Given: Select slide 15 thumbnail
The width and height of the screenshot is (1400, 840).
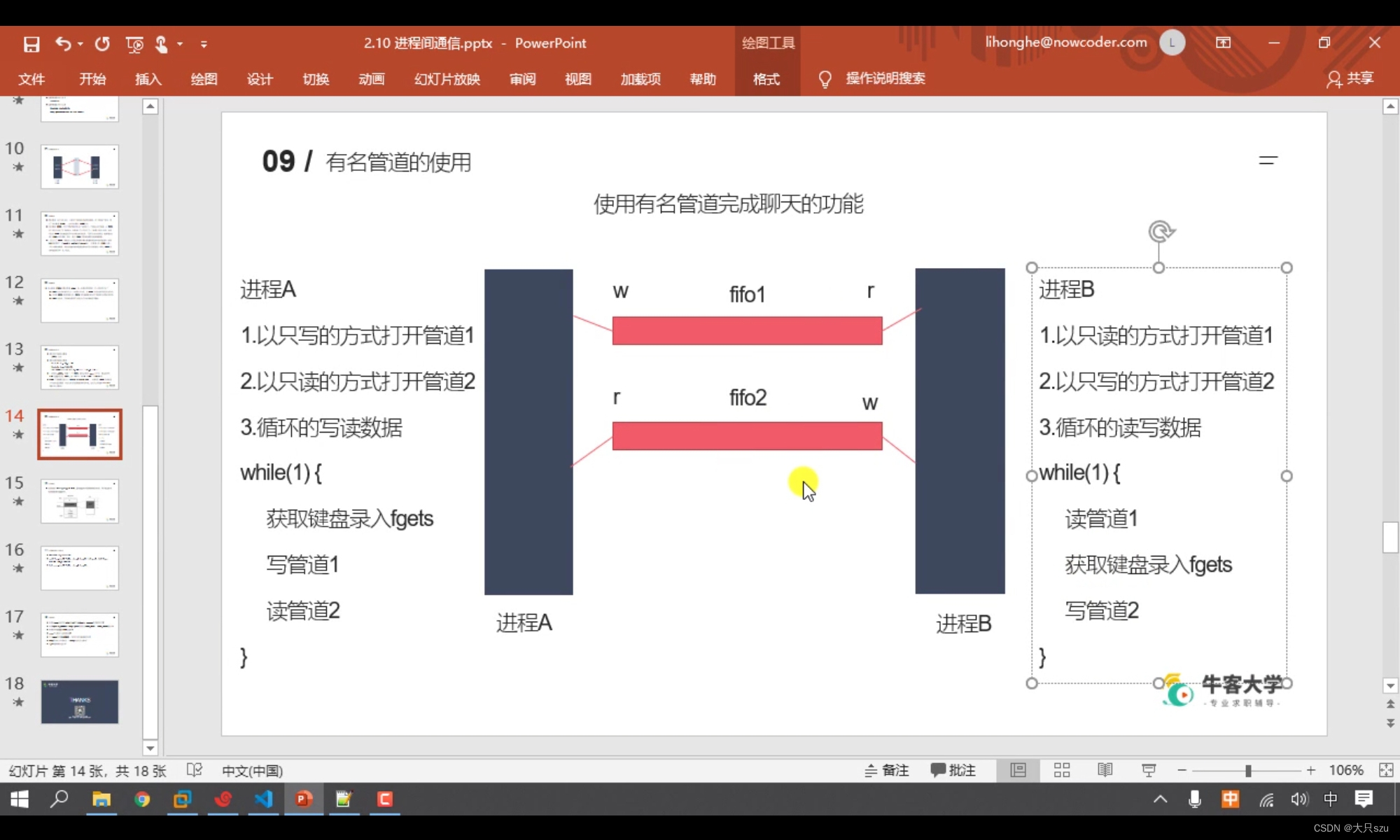Looking at the screenshot, I should point(80,500).
